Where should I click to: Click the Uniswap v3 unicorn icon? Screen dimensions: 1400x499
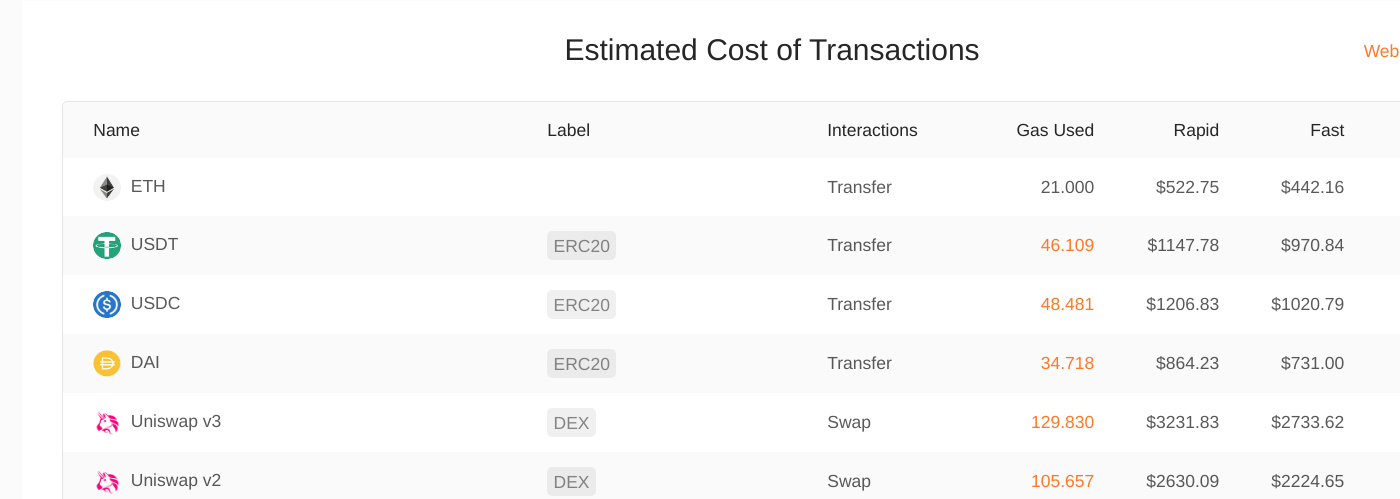pyautogui.click(x=107, y=423)
